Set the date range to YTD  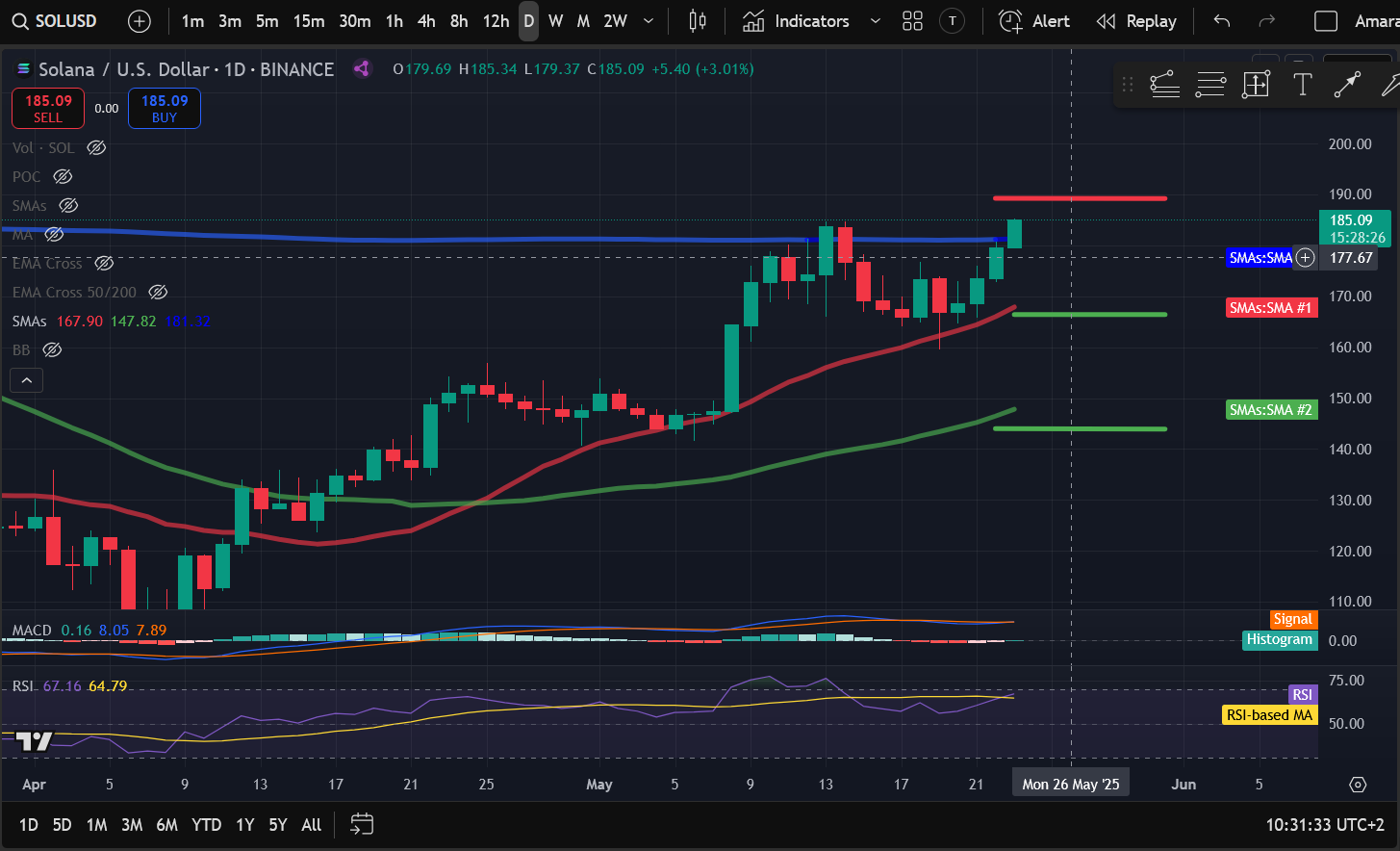point(206,825)
